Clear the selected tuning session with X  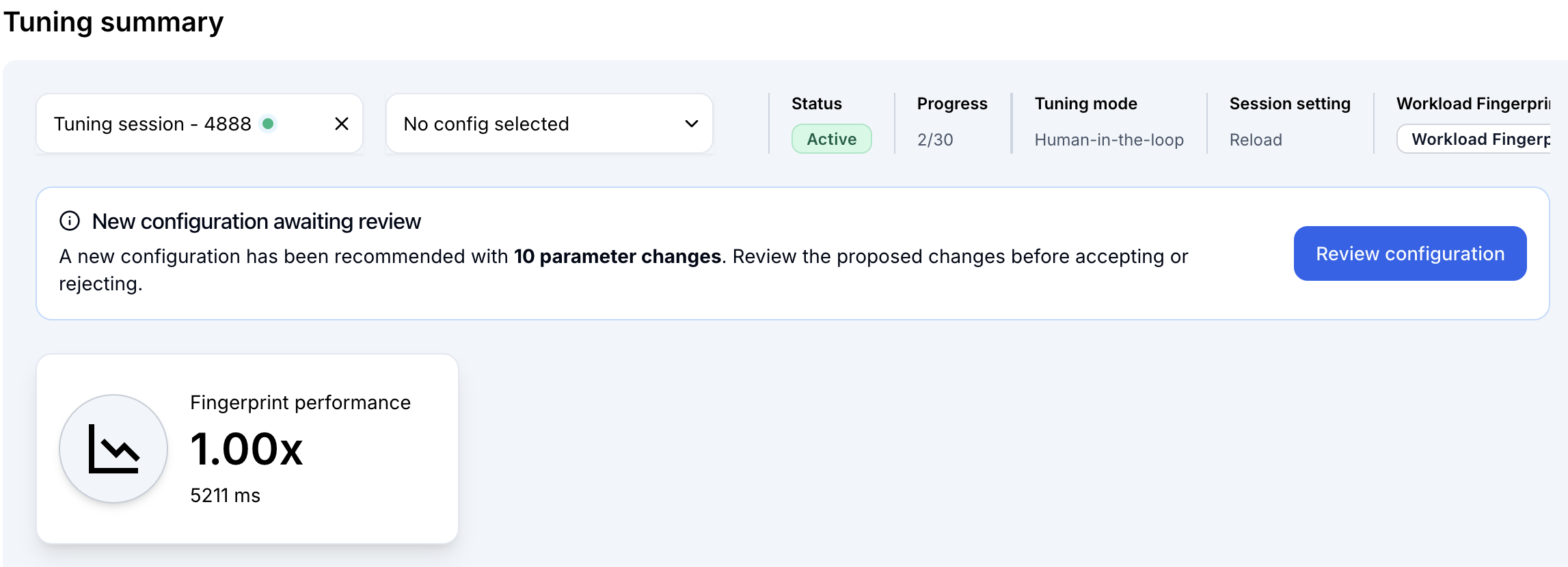point(342,124)
